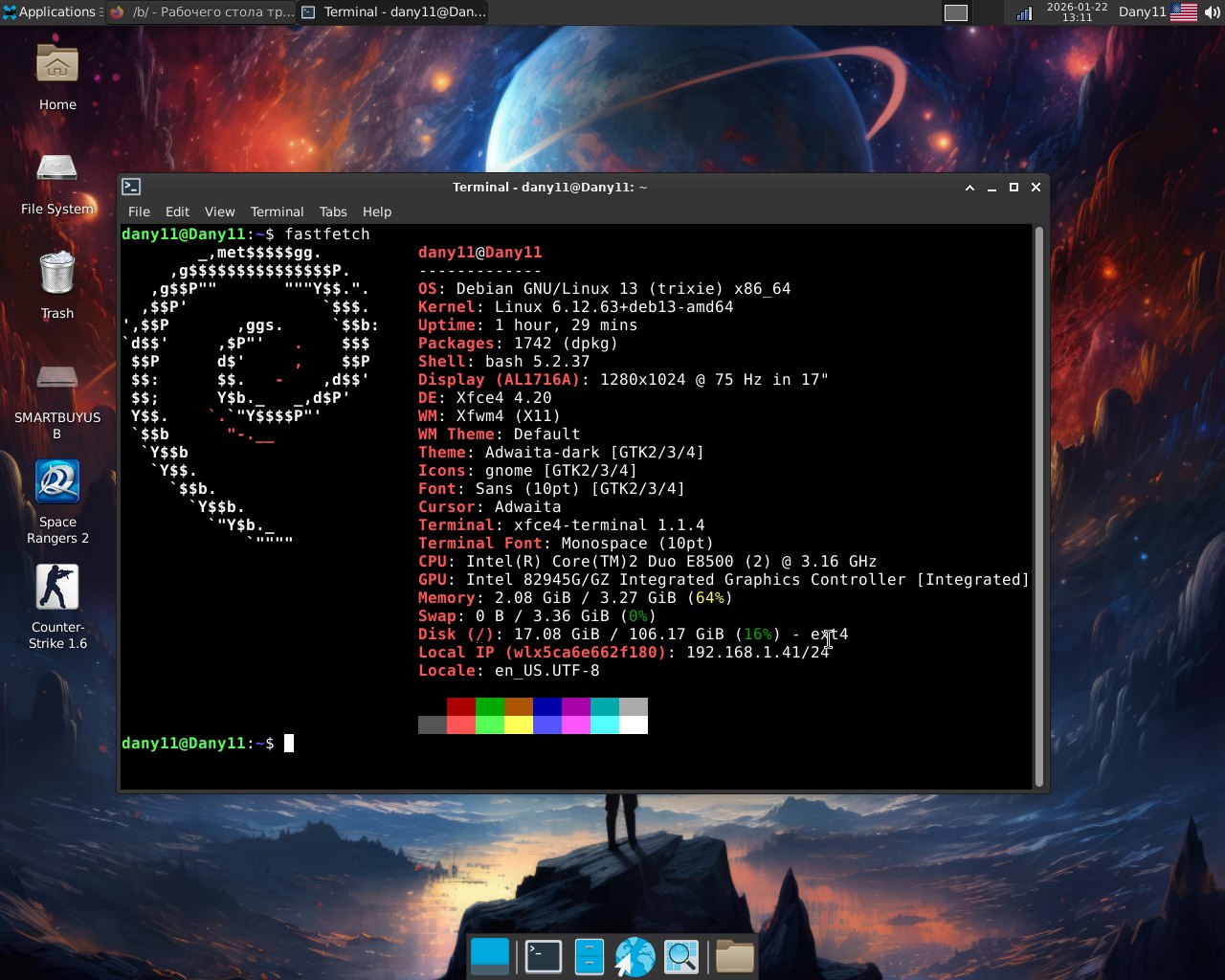The height and width of the screenshot is (980, 1225).
Task: Click the "DE: Xfce4 4.20" line
Action: [485, 398]
